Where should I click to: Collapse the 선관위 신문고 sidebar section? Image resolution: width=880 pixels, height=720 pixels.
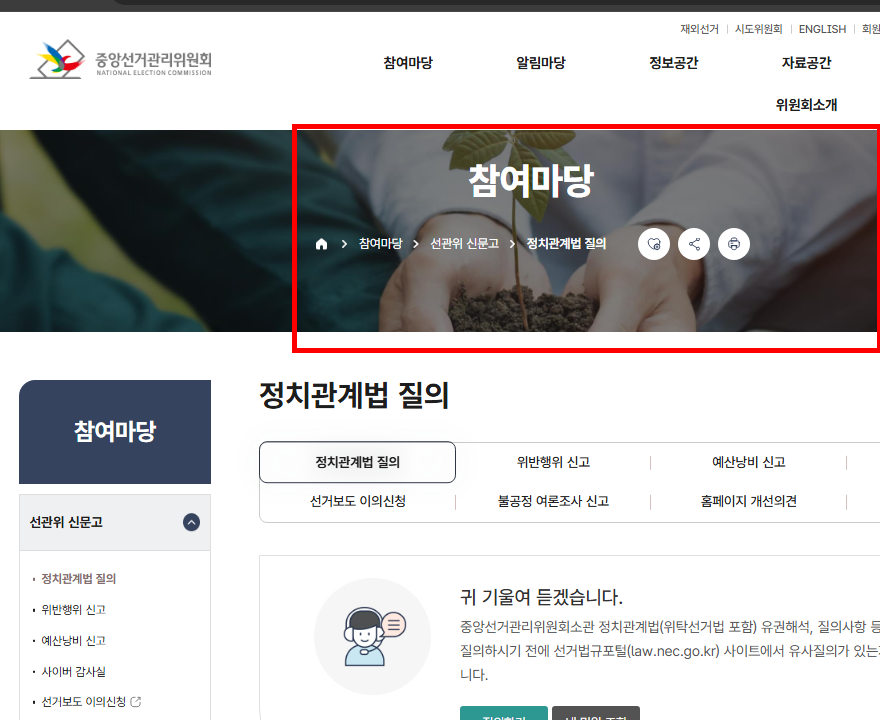(x=189, y=522)
